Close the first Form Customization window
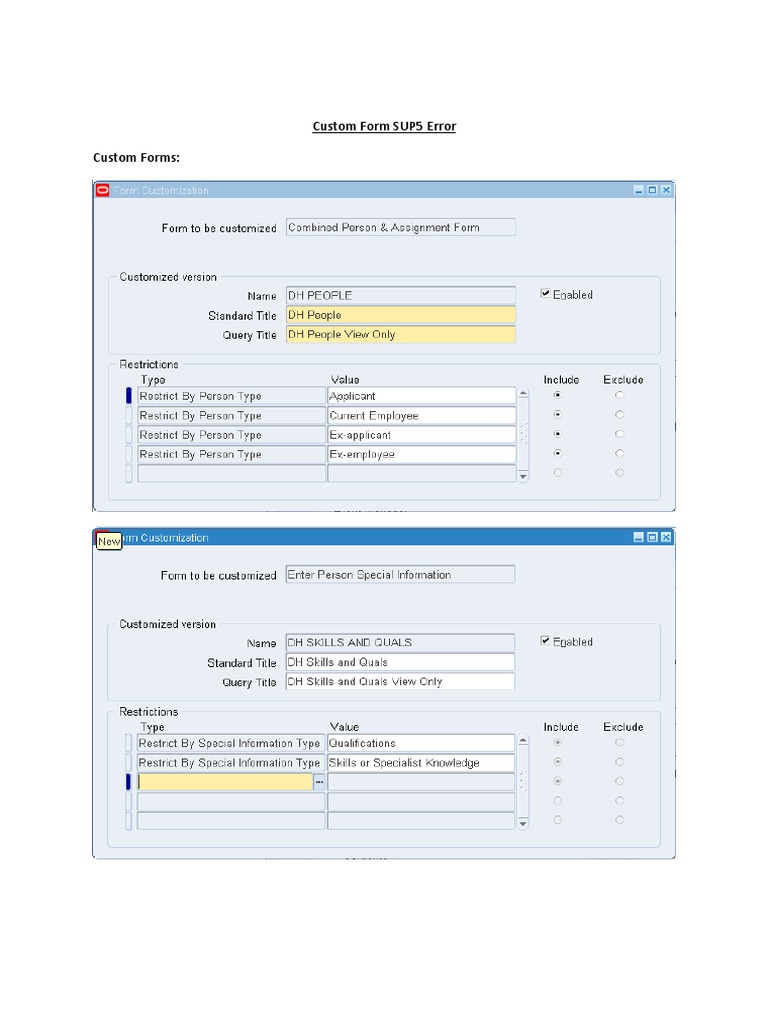Image resolution: width=768 pixels, height=1024 pixels. click(666, 190)
